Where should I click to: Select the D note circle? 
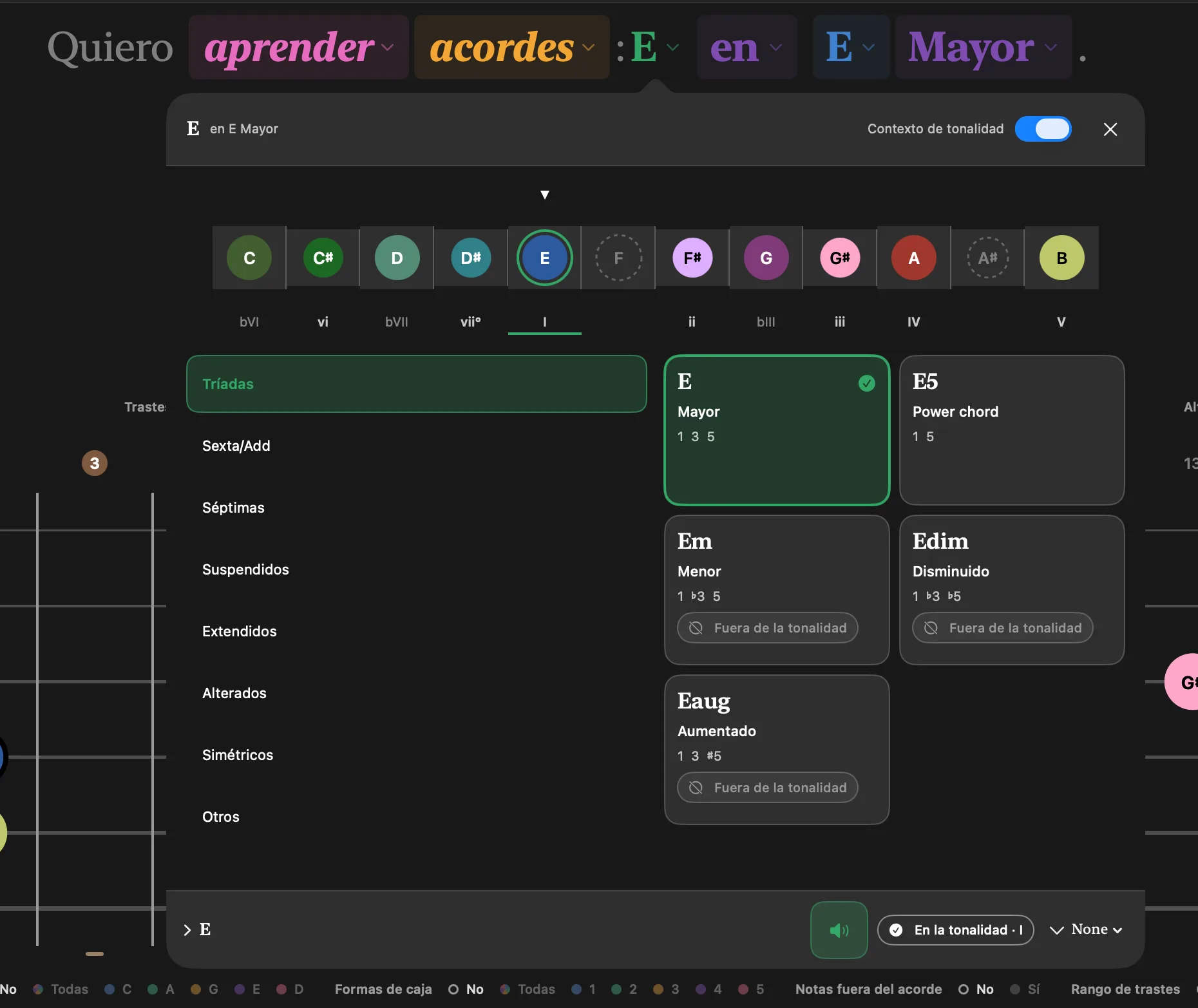(x=397, y=258)
